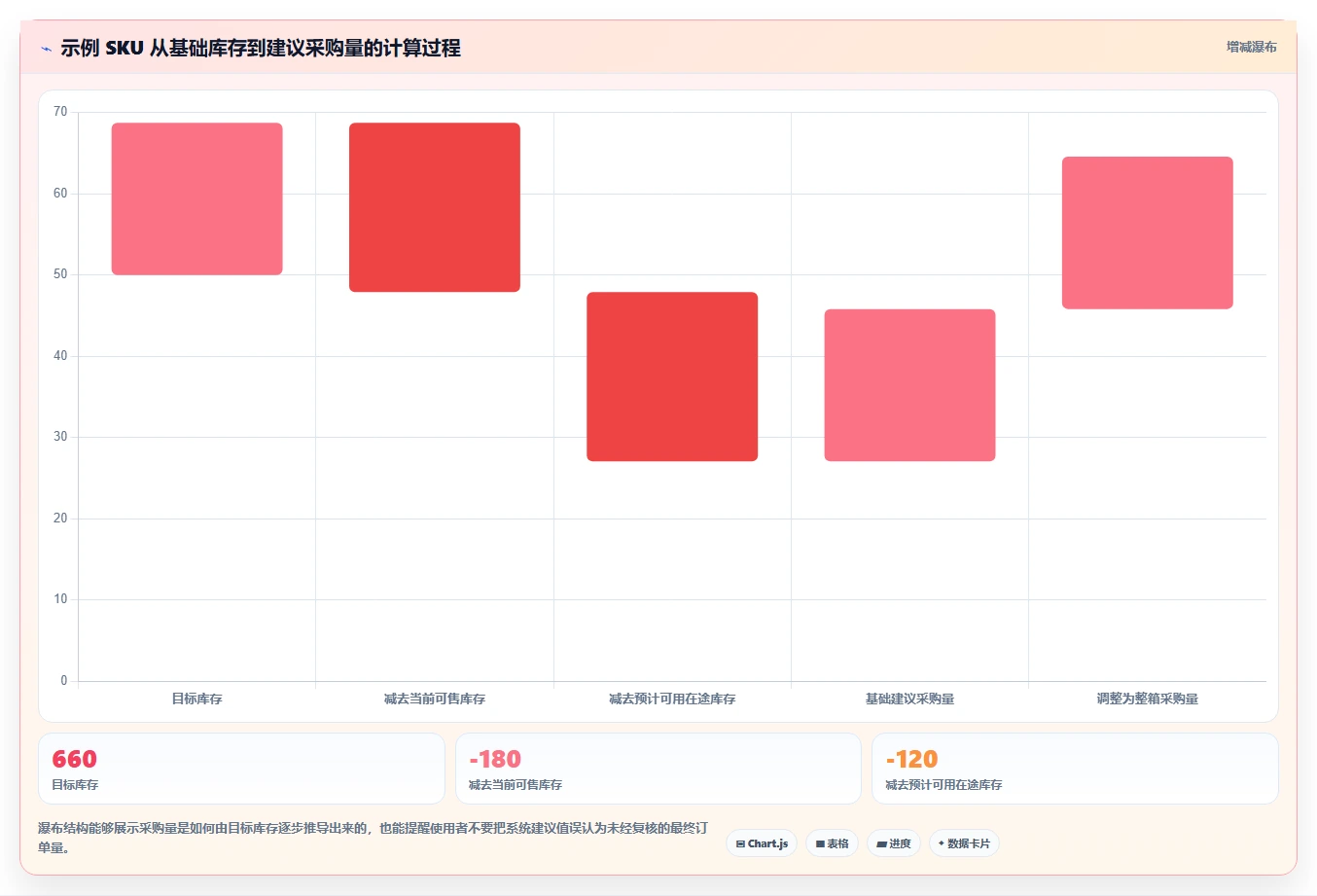Click the Chart.js tag chip
This screenshot has height=896, width=1317.
tap(762, 843)
